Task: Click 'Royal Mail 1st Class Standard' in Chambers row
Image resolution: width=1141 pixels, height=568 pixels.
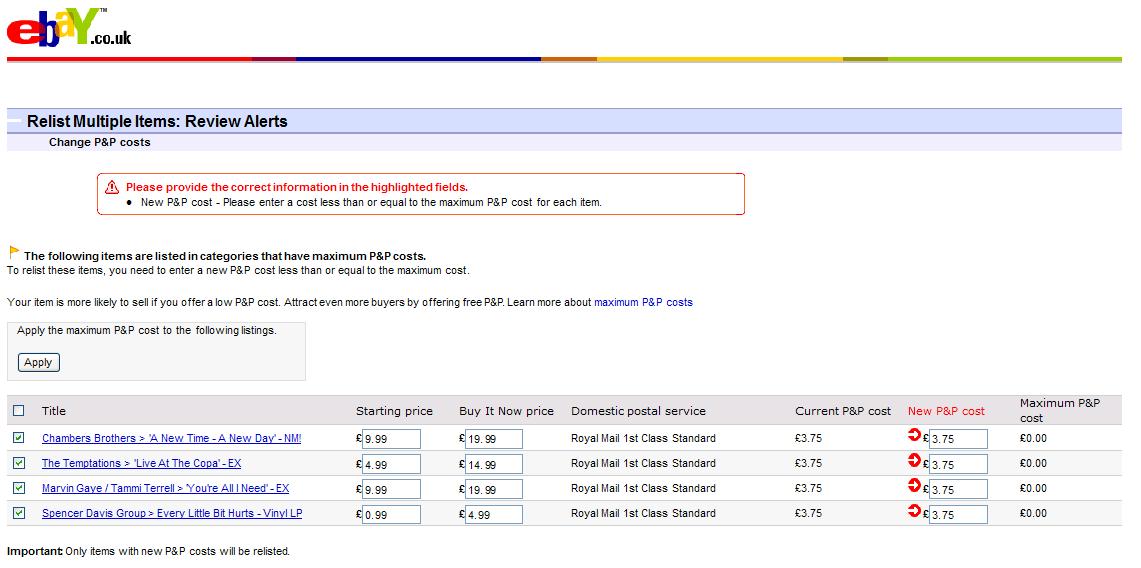Action: 643,439
